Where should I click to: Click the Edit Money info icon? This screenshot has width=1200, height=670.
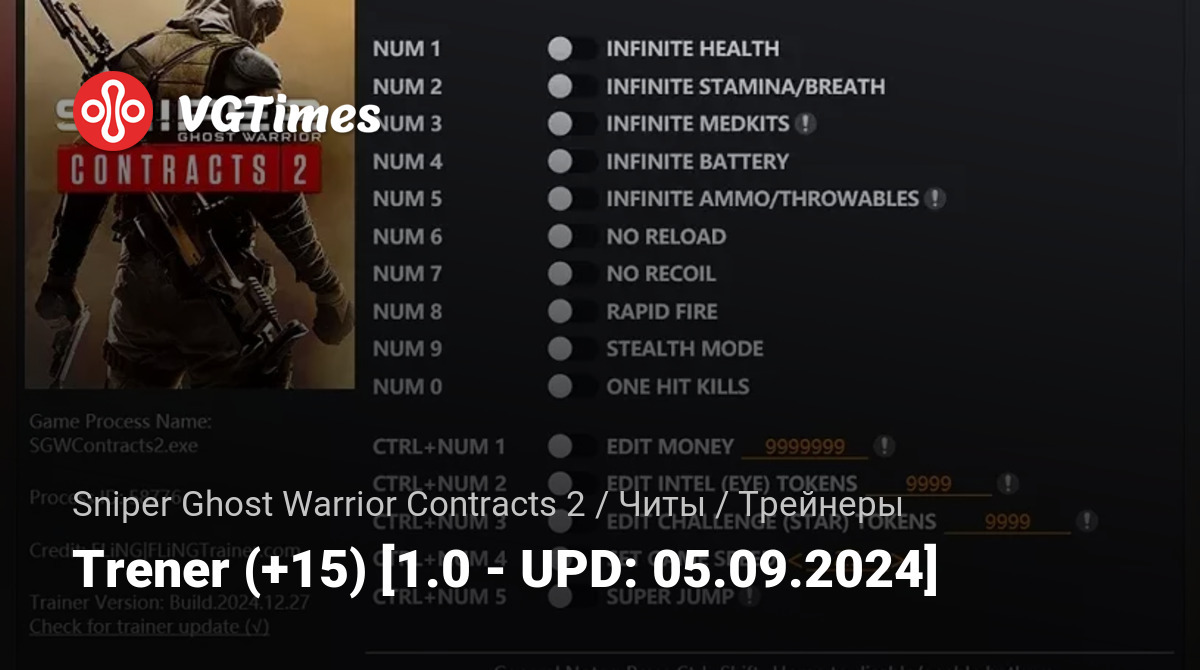click(884, 446)
